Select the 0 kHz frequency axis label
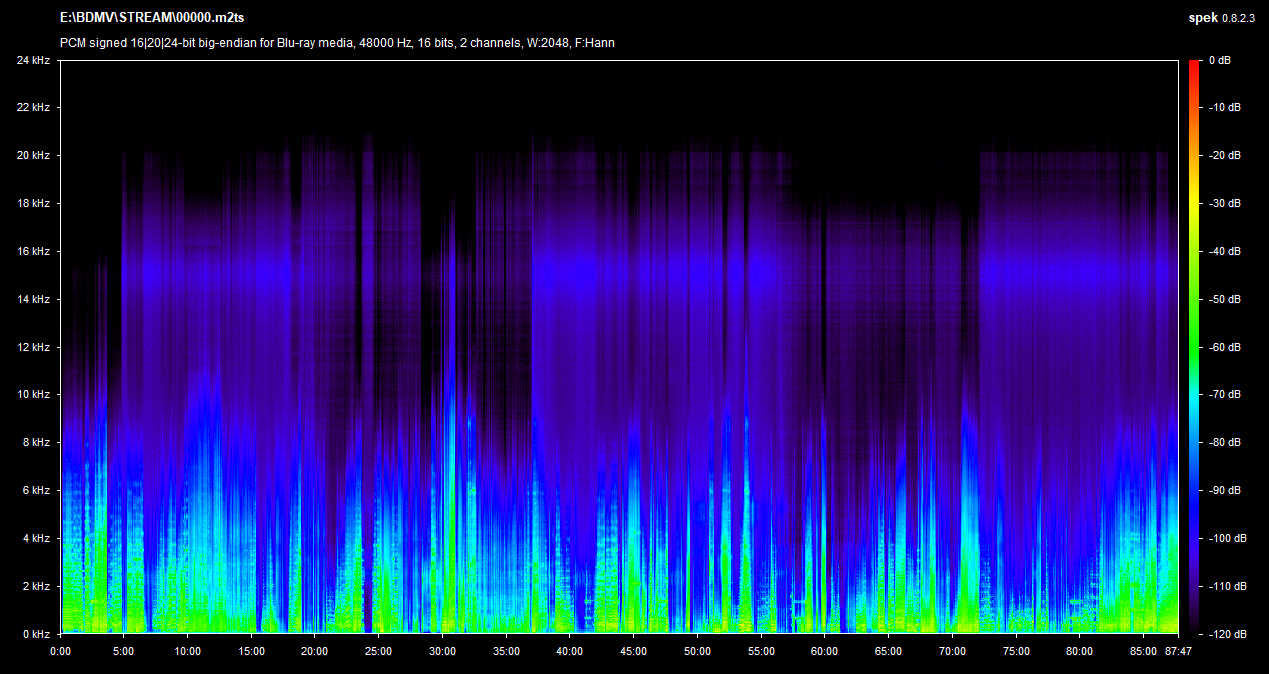This screenshot has width=1269, height=674. (36, 634)
